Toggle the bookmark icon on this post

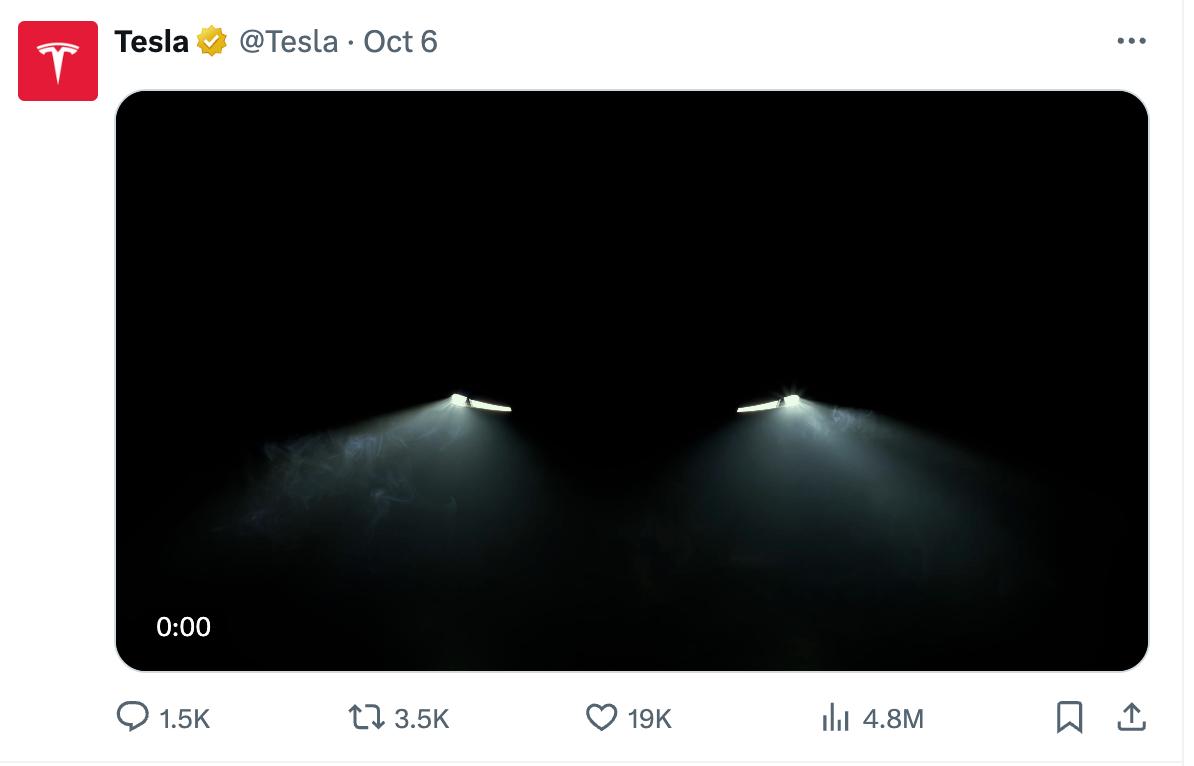(x=1070, y=717)
